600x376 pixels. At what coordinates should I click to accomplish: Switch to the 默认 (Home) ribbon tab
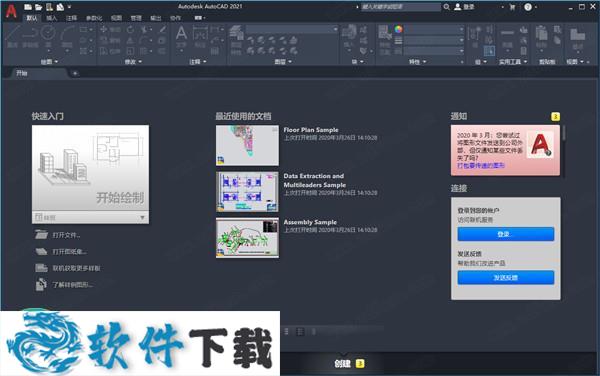coord(32,18)
